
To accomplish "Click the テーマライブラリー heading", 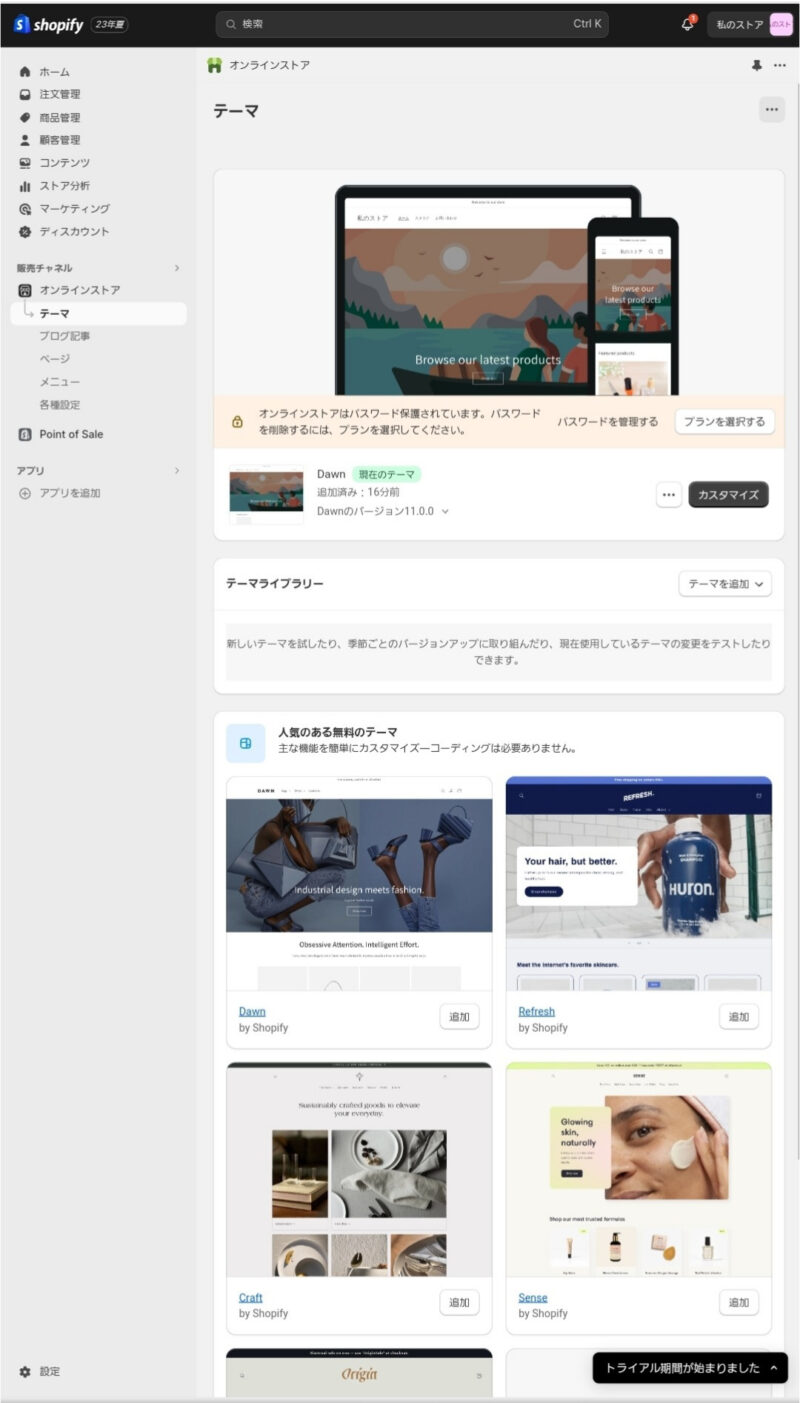I will coord(275,584).
